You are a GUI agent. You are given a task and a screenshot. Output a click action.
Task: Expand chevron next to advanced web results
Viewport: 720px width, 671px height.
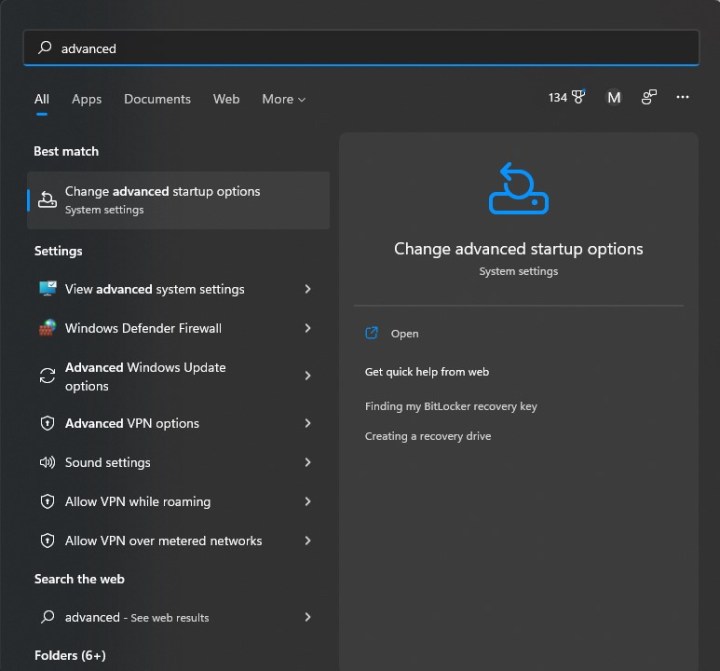[x=307, y=617]
